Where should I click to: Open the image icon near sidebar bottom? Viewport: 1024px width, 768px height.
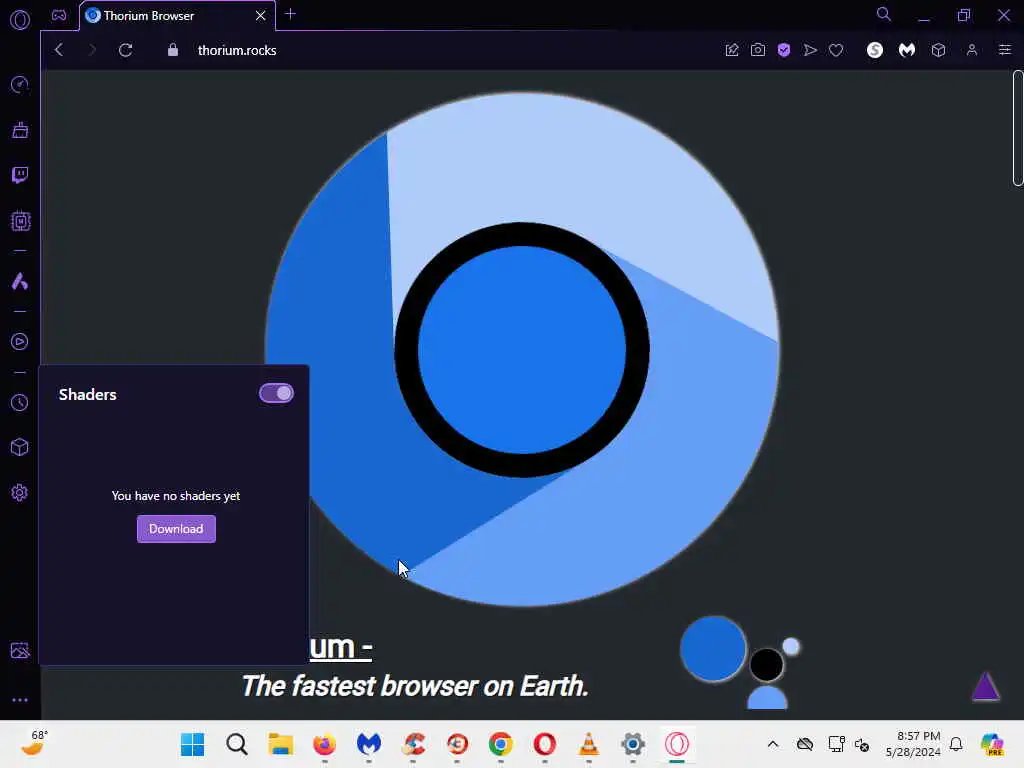pyautogui.click(x=20, y=650)
